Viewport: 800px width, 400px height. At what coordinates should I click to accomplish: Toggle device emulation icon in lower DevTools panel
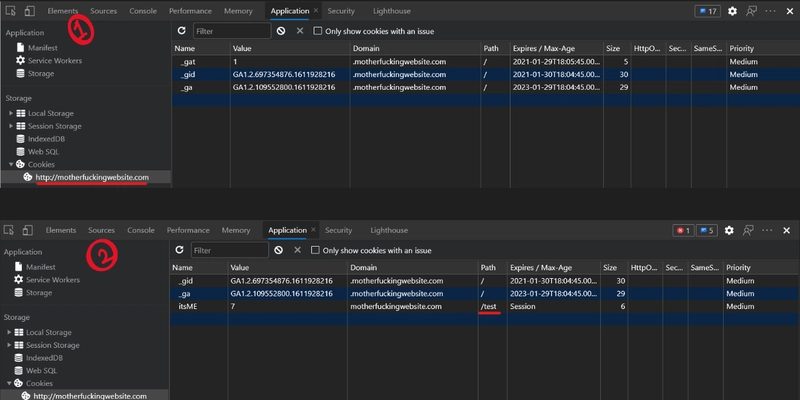tap(28, 230)
